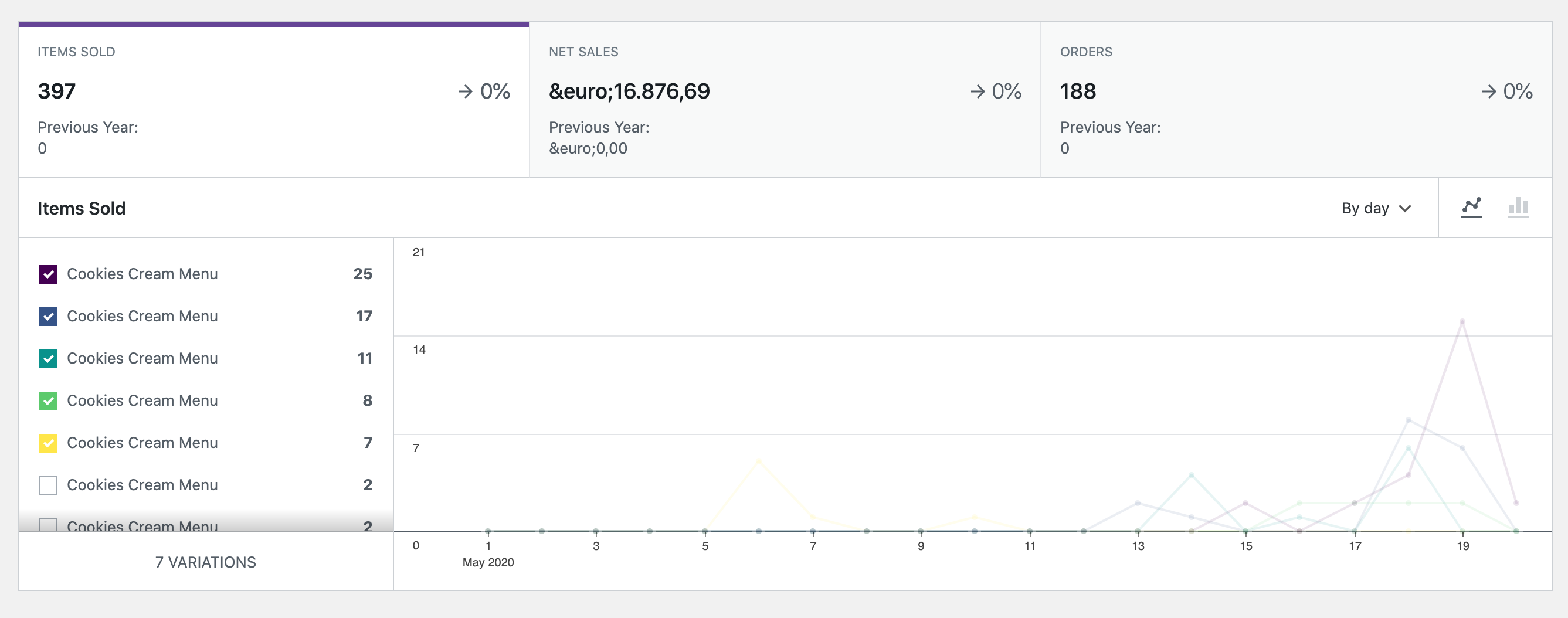Enable the unchecked Cookies Cream Menu with 2 sold
Viewport: 1568px width, 618px height.
pyautogui.click(x=47, y=485)
